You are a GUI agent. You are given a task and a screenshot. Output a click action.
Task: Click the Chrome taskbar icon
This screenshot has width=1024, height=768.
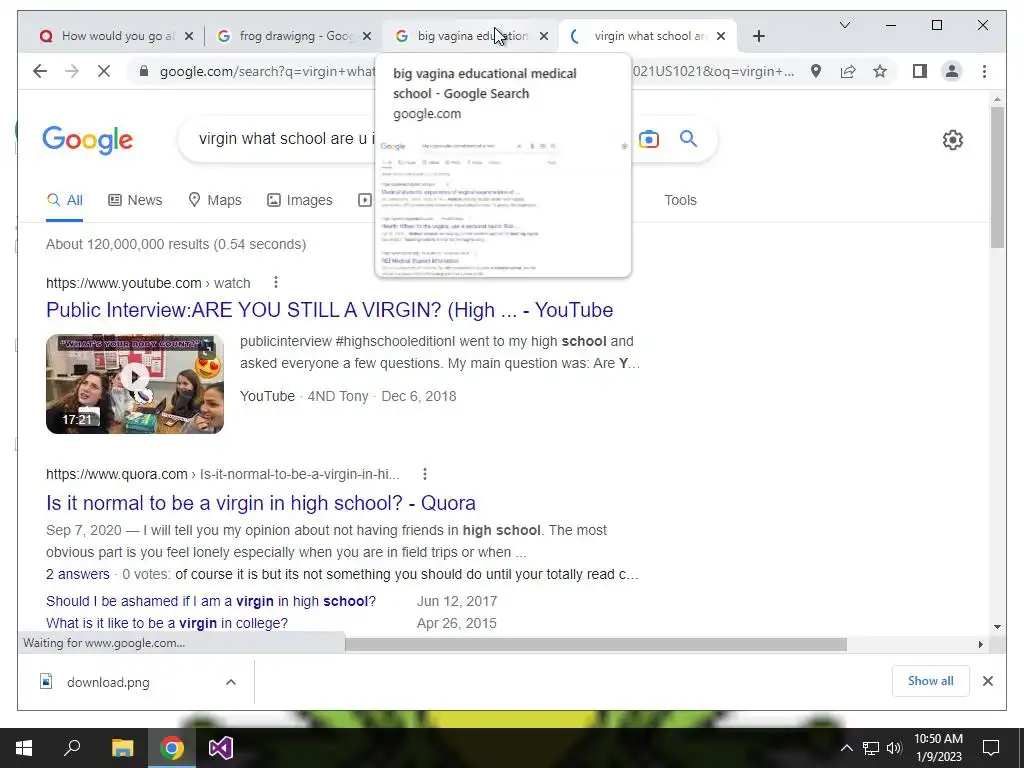point(172,748)
